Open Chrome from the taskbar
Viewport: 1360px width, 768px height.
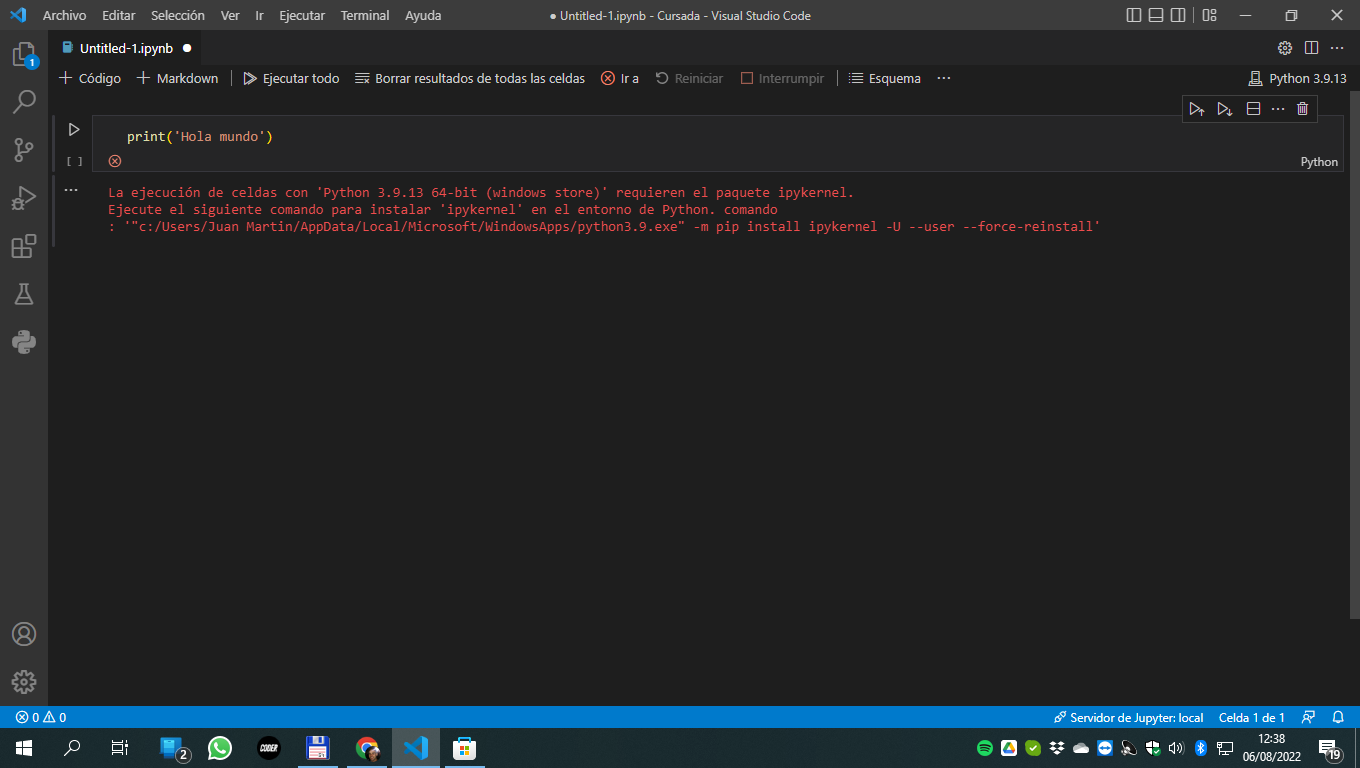(368, 748)
